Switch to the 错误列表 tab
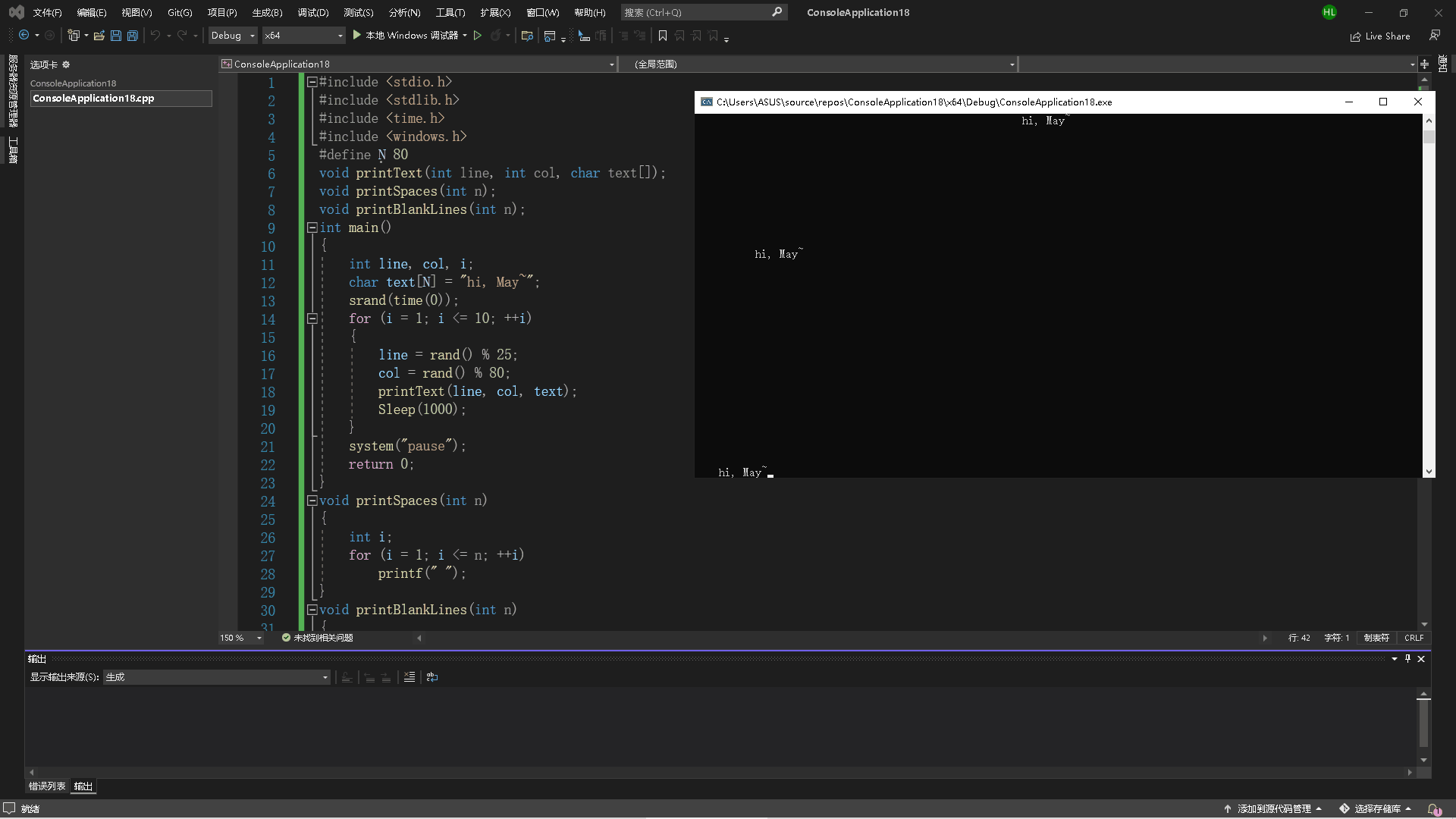This screenshot has width=1456, height=819. click(x=47, y=786)
